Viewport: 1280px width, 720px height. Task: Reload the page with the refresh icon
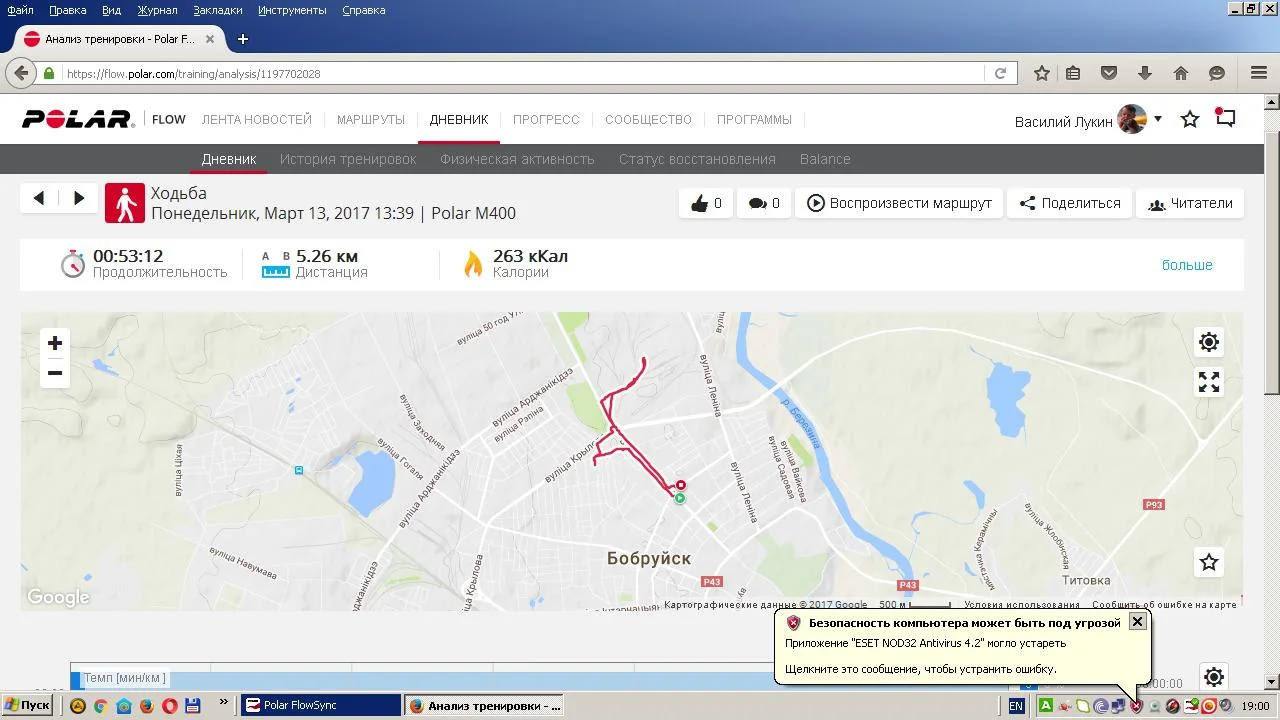1000,73
